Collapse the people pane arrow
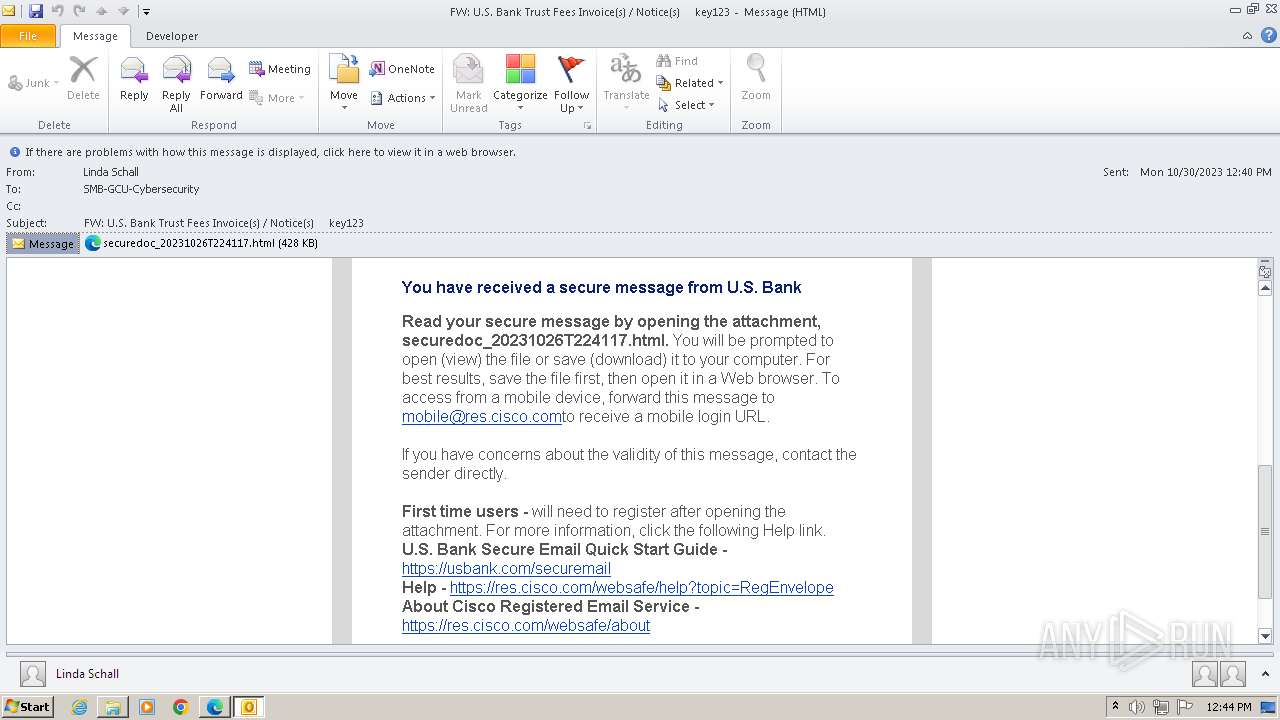This screenshot has width=1280, height=720. [x=1266, y=674]
